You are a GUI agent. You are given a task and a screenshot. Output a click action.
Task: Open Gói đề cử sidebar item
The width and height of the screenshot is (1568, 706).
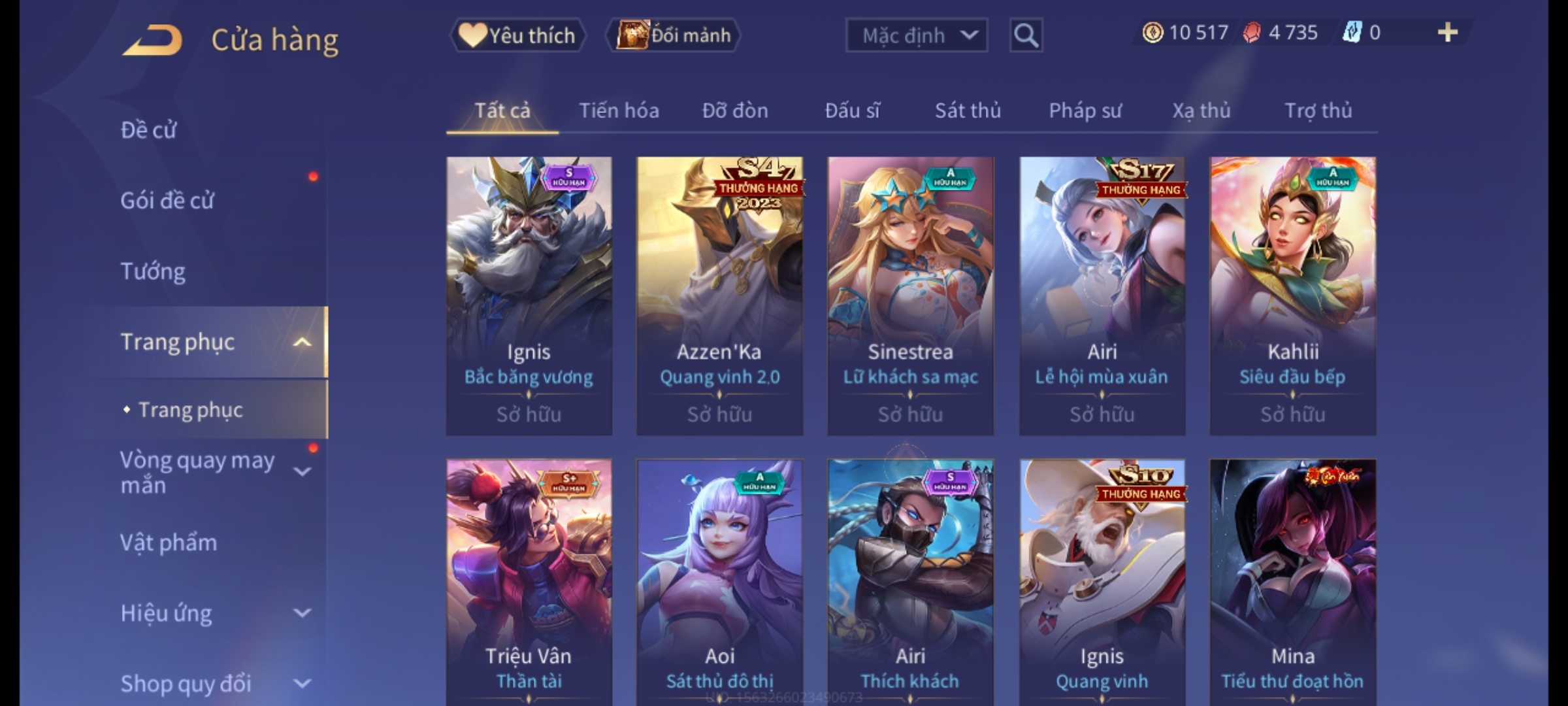(167, 201)
